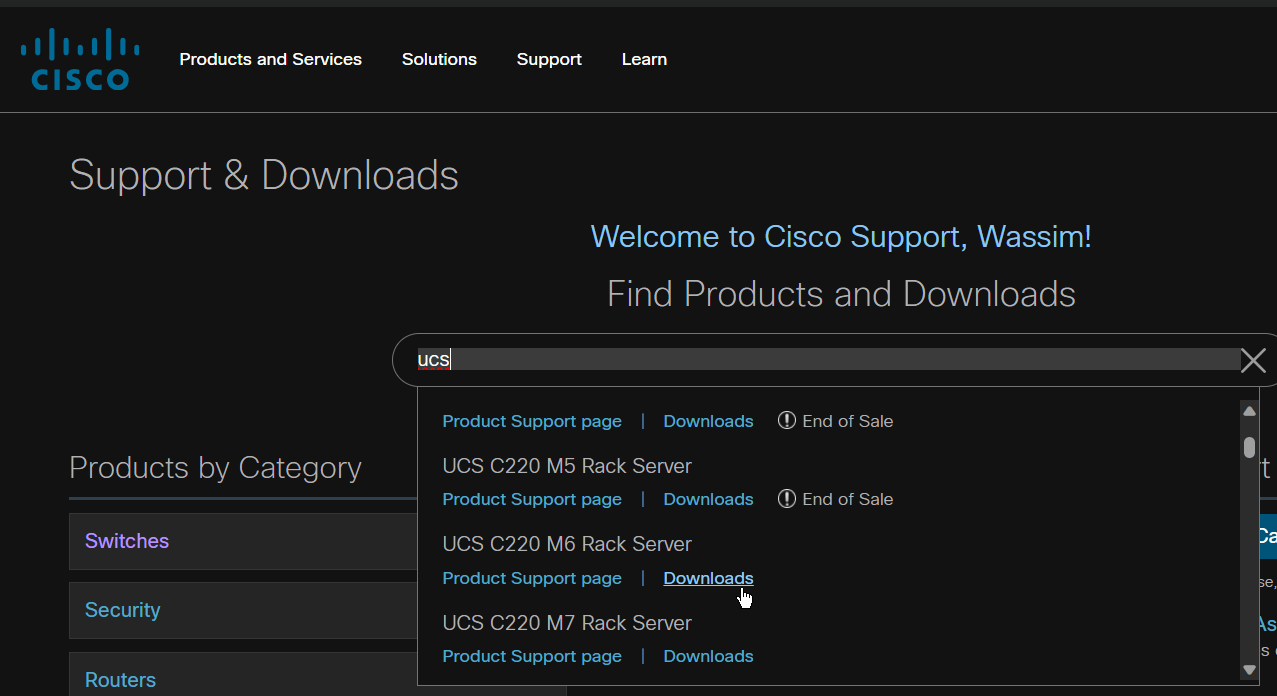The width and height of the screenshot is (1277, 696).
Task: Click into the search box containing ucs
Action: 828,360
